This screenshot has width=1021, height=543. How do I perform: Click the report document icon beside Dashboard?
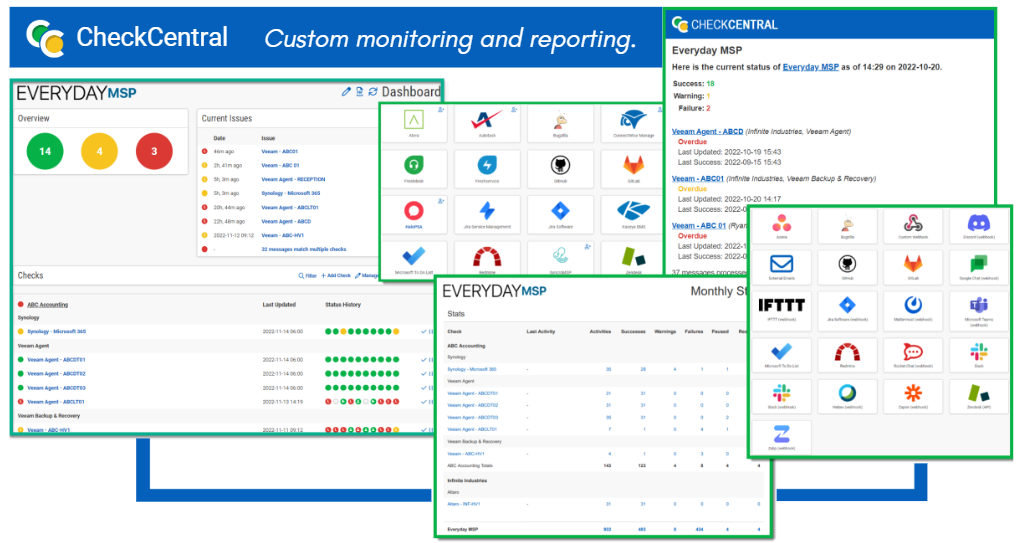pos(359,92)
